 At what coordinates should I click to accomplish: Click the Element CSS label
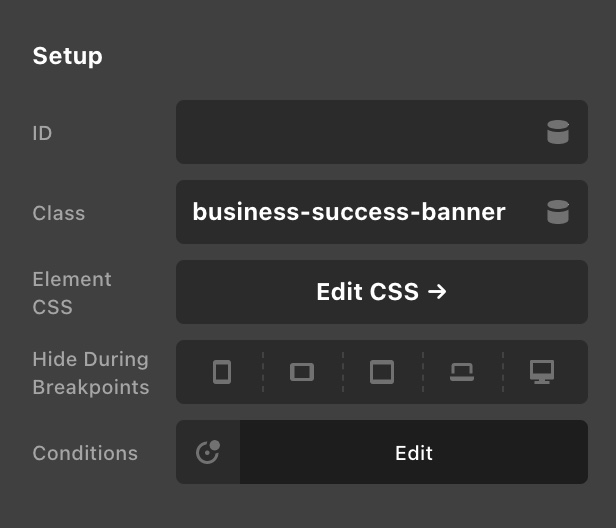point(71,293)
